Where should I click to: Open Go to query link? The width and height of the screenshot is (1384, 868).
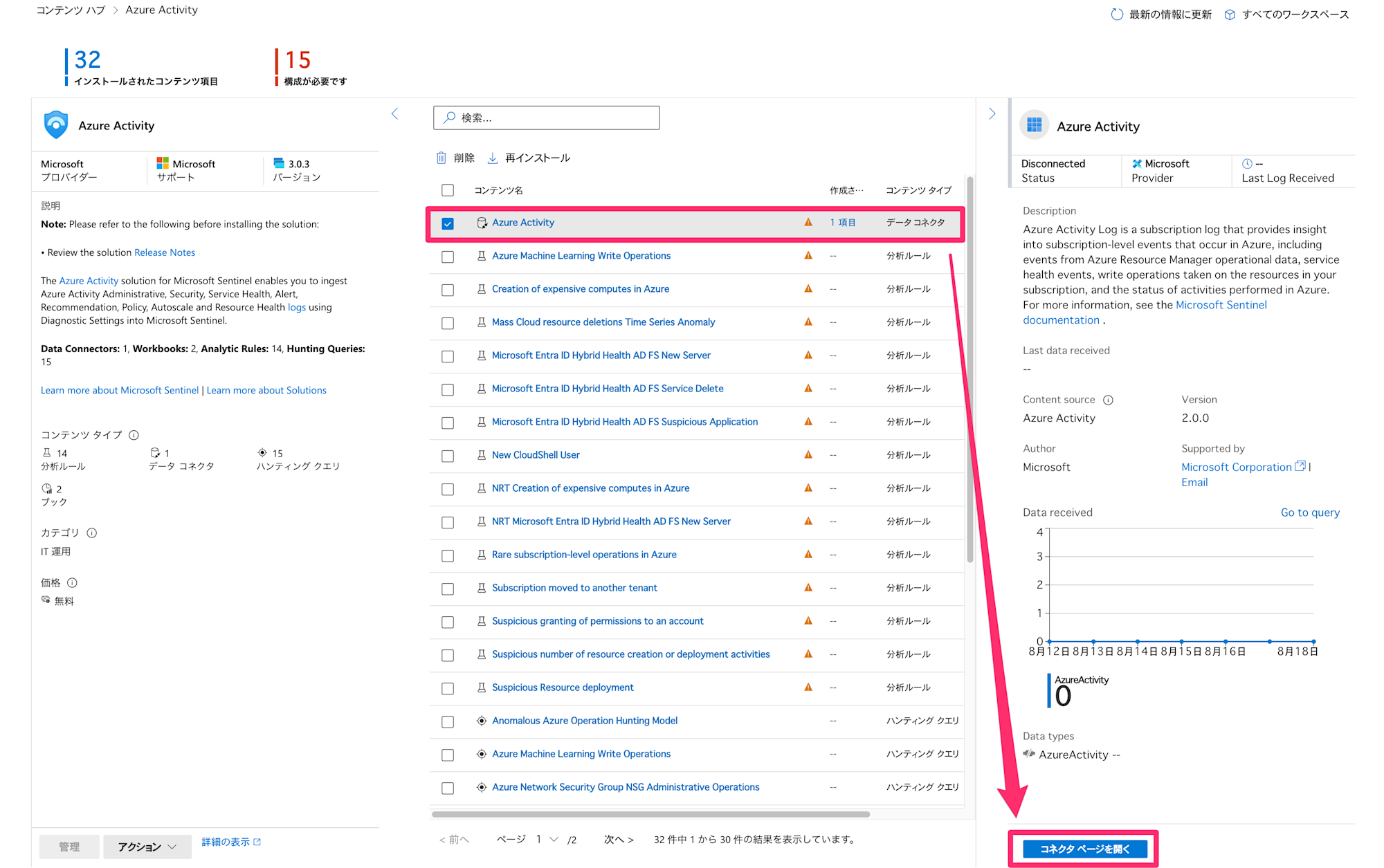[1310, 513]
